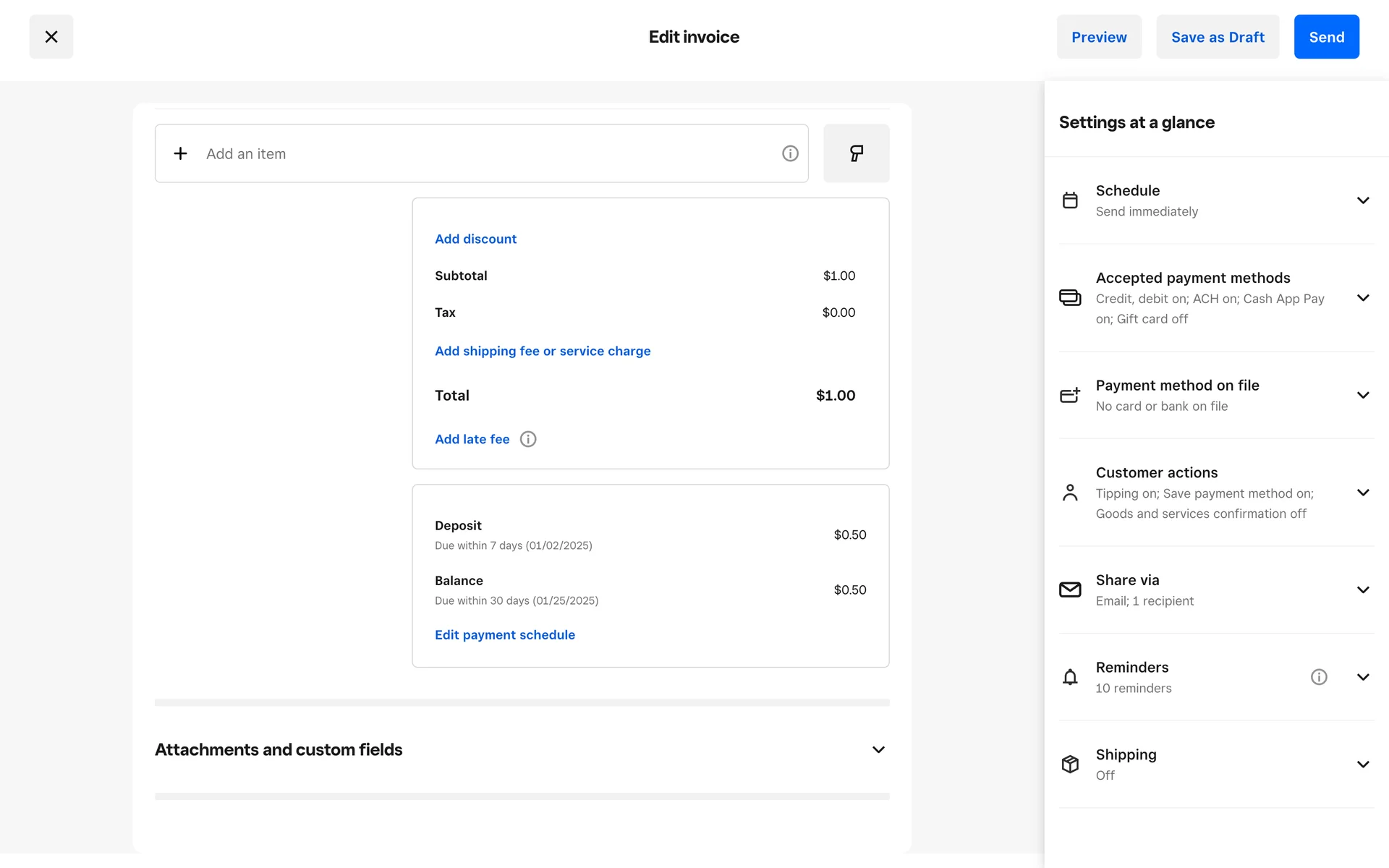The height and width of the screenshot is (868, 1389).
Task: Close the Edit invoice screen with X
Action: pyautogui.click(x=51, y=37)
